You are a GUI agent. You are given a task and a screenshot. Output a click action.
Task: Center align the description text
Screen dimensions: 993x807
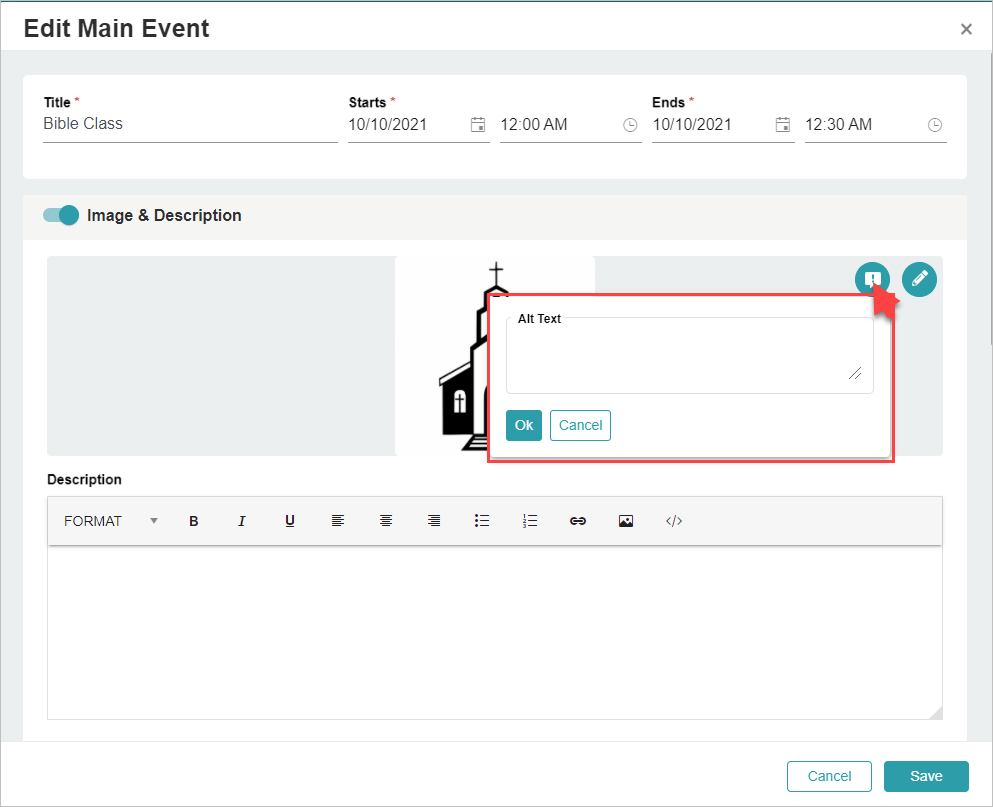point(386,521)
